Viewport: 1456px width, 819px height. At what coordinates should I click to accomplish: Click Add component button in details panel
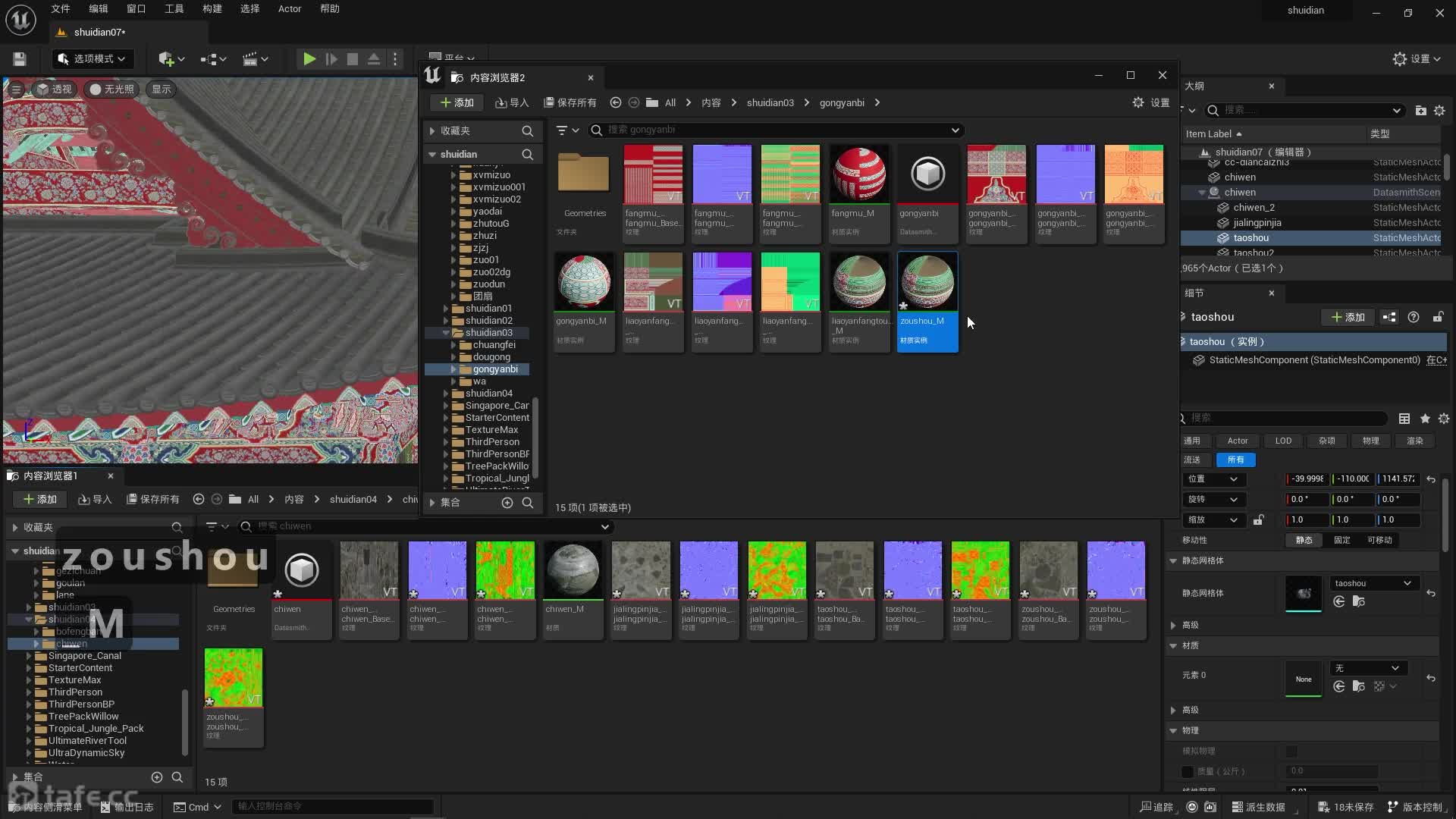coord(1348,317)
